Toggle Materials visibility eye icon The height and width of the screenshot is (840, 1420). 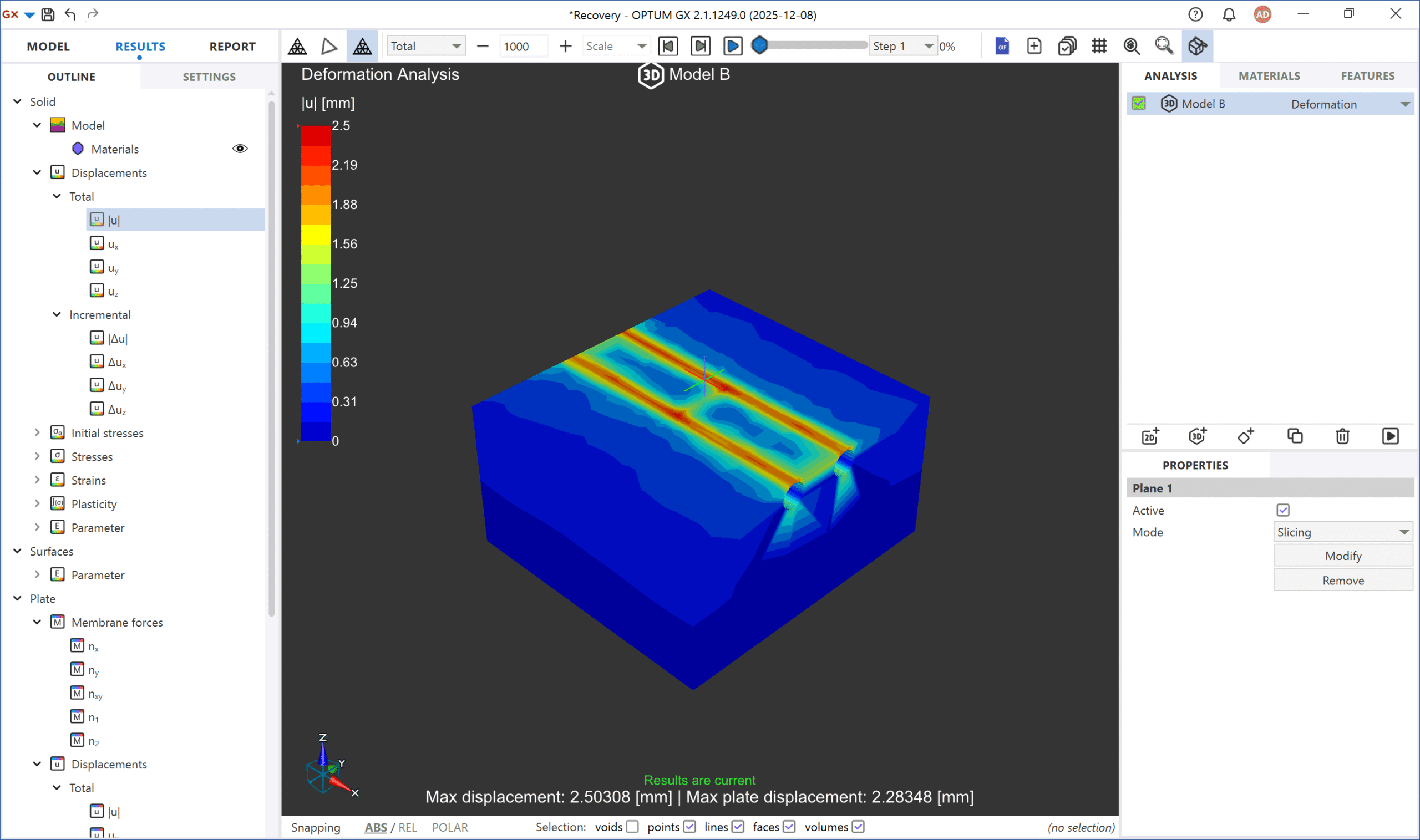coord(240,149)
